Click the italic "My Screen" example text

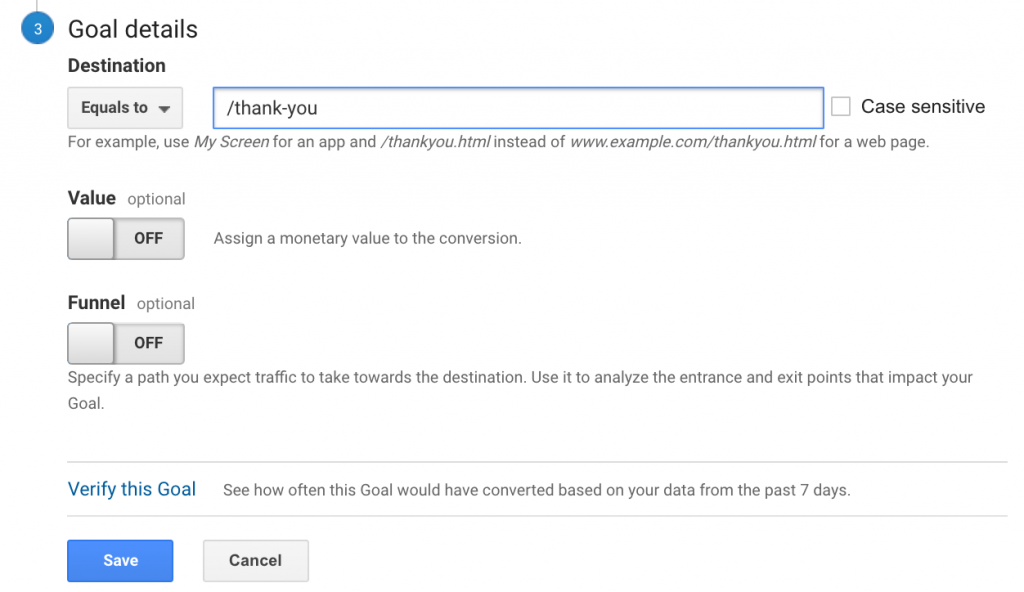click(x=231, y=142)
